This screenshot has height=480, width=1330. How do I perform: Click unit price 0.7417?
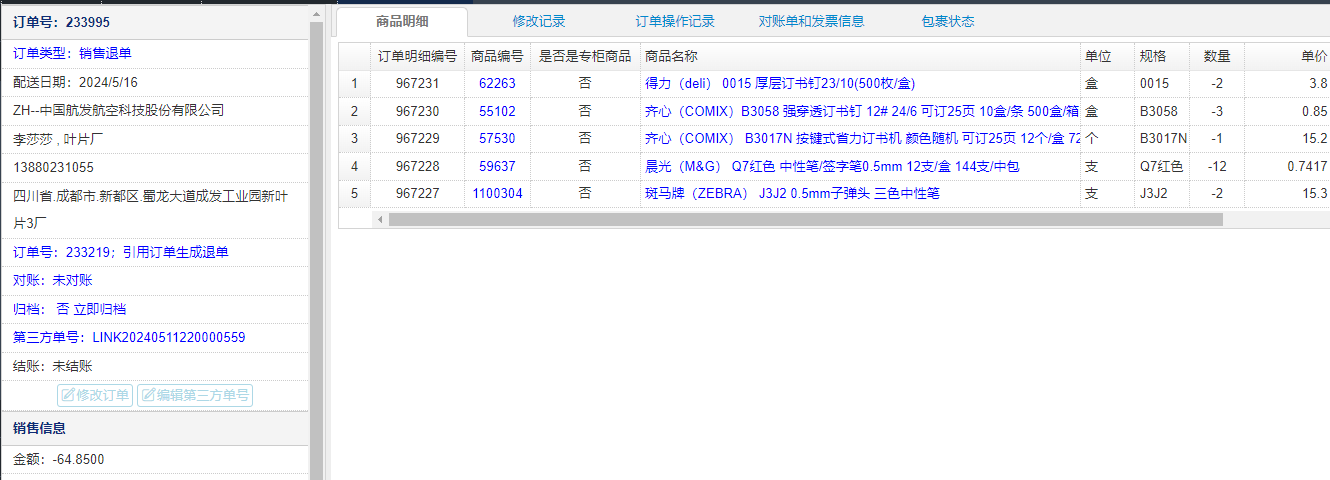(1288, 166)
